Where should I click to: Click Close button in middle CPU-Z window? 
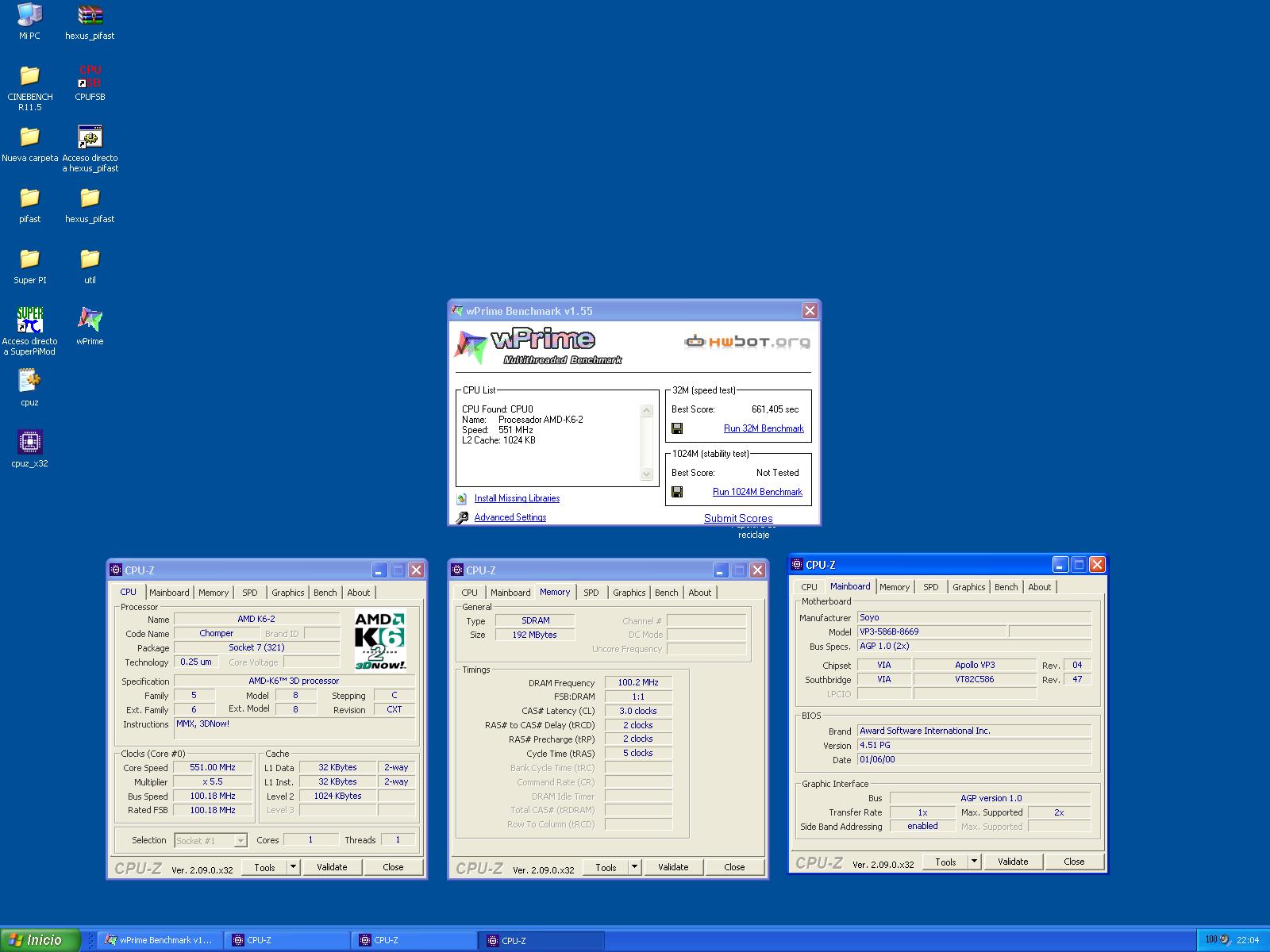coord(734,867)
